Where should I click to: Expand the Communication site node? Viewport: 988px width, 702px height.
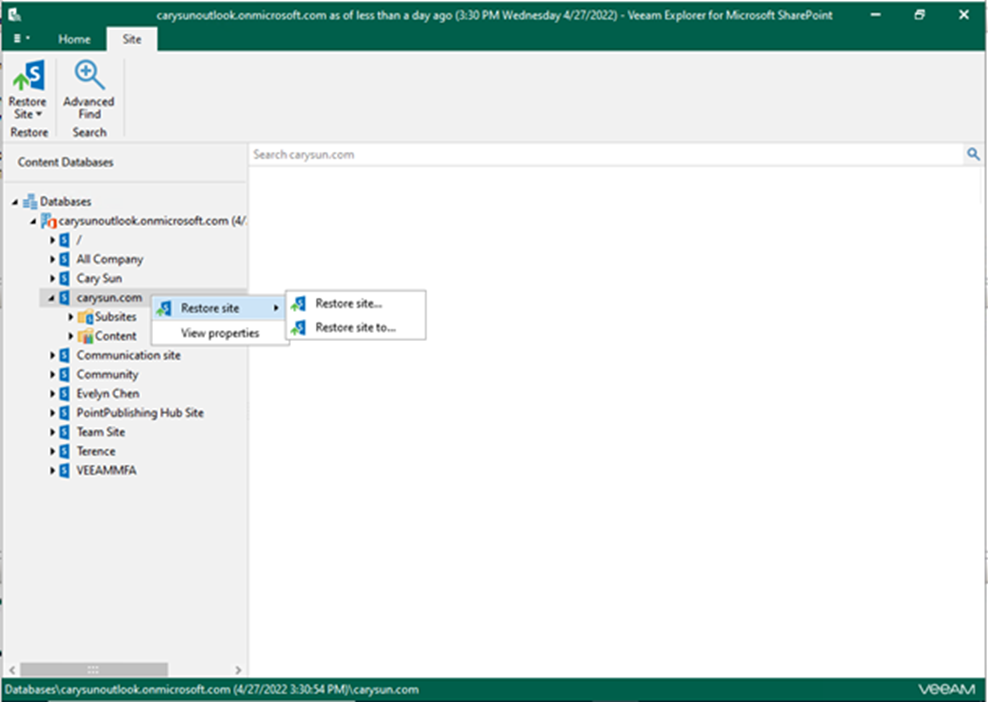coord(52,355)
